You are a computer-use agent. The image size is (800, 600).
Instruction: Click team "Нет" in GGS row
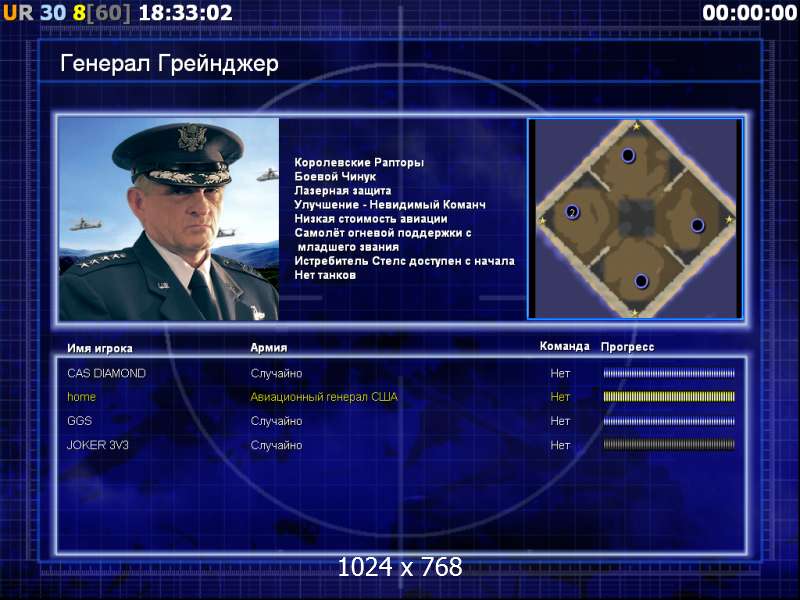point(560,421)
